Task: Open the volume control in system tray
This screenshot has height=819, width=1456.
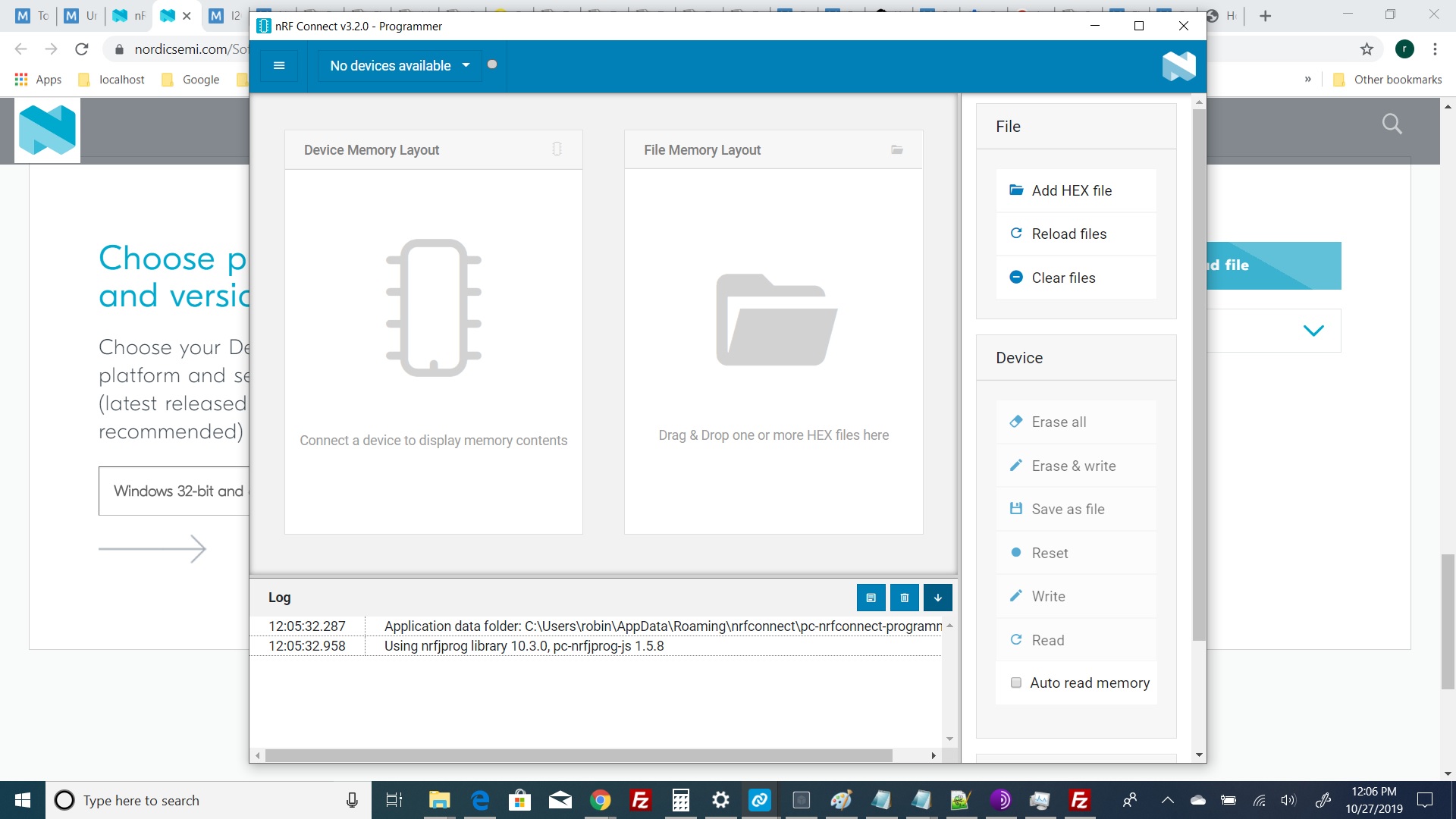Action: (1288, 800)
